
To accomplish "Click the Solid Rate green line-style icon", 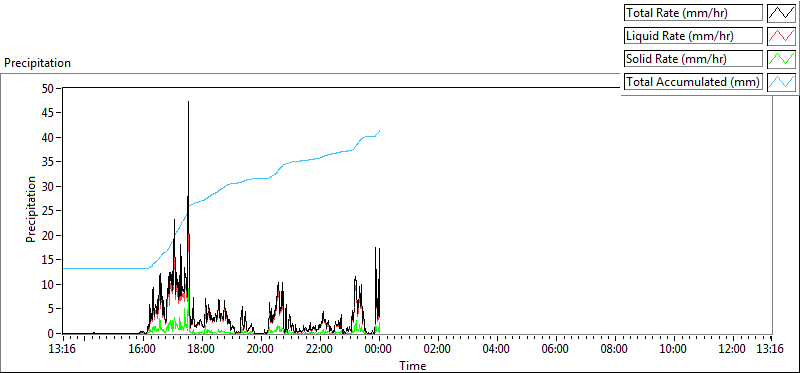I will 781,59.
